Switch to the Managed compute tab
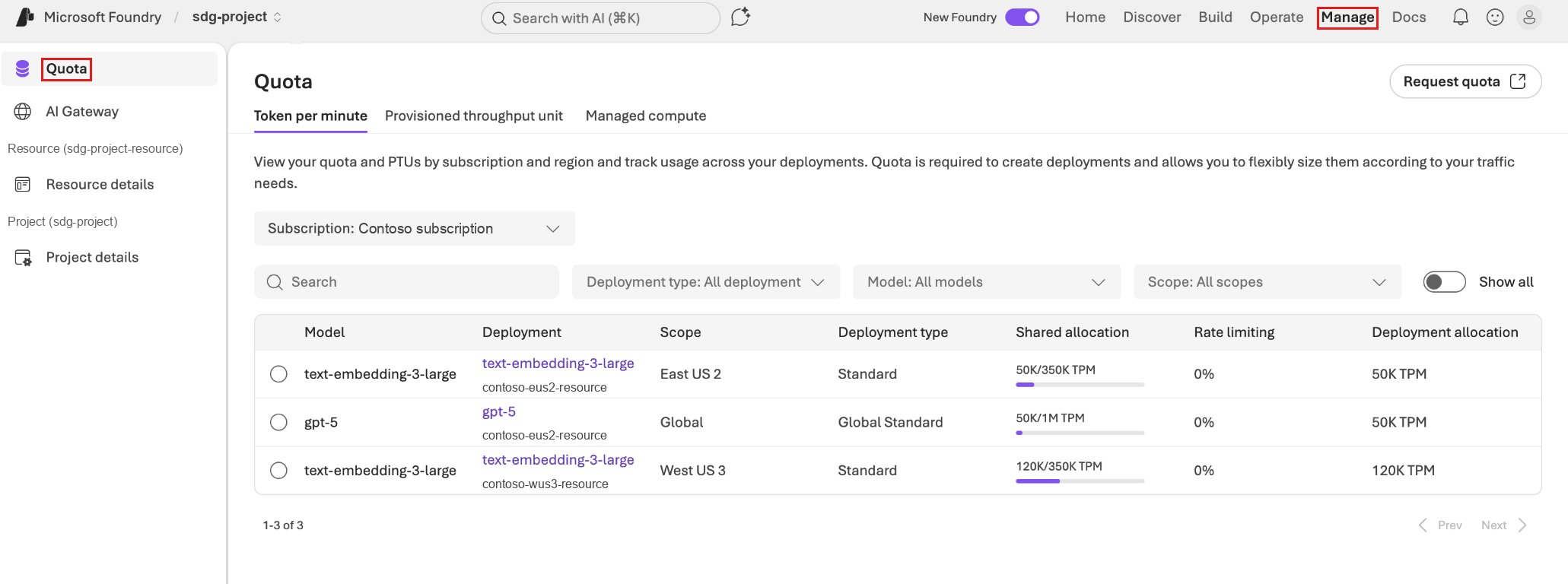The image size is (1568, 584). coord(646,116)
